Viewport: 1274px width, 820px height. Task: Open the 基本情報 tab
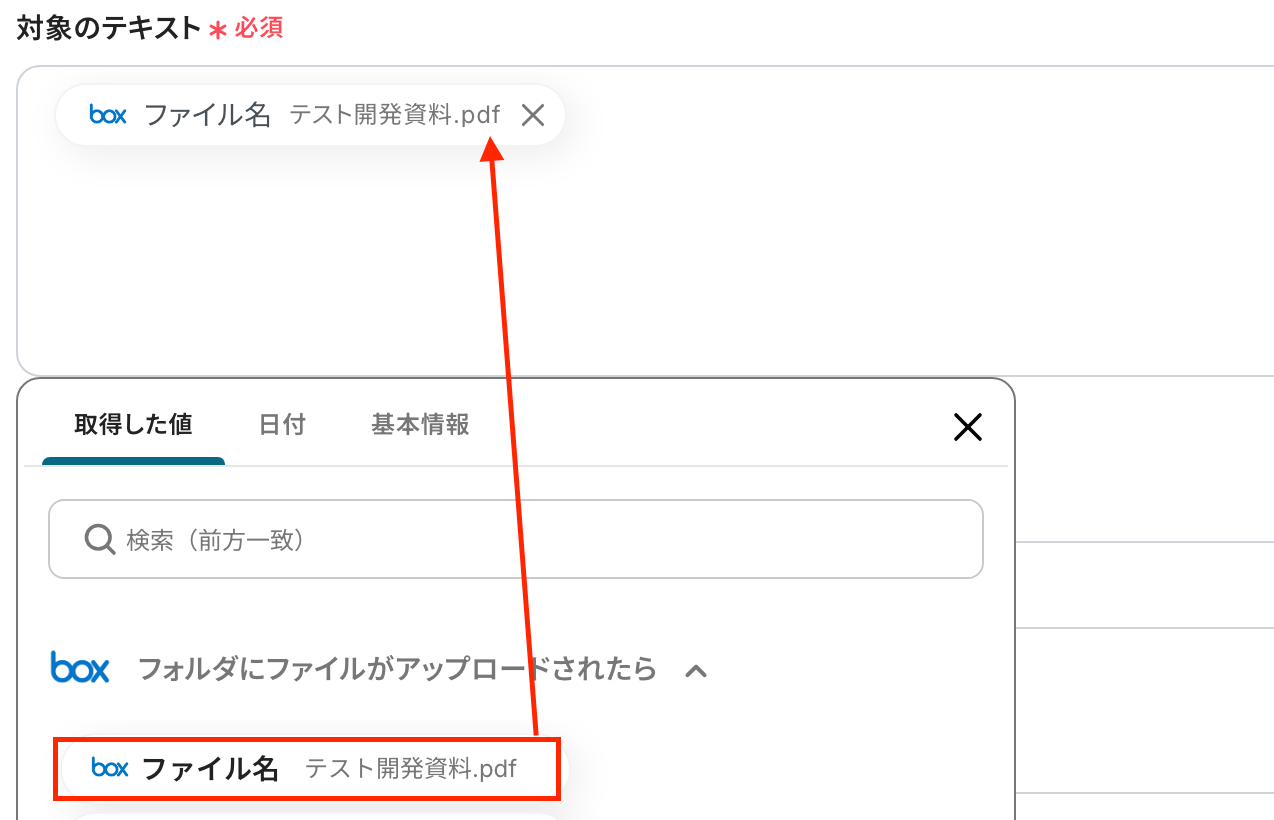(420, 425)
